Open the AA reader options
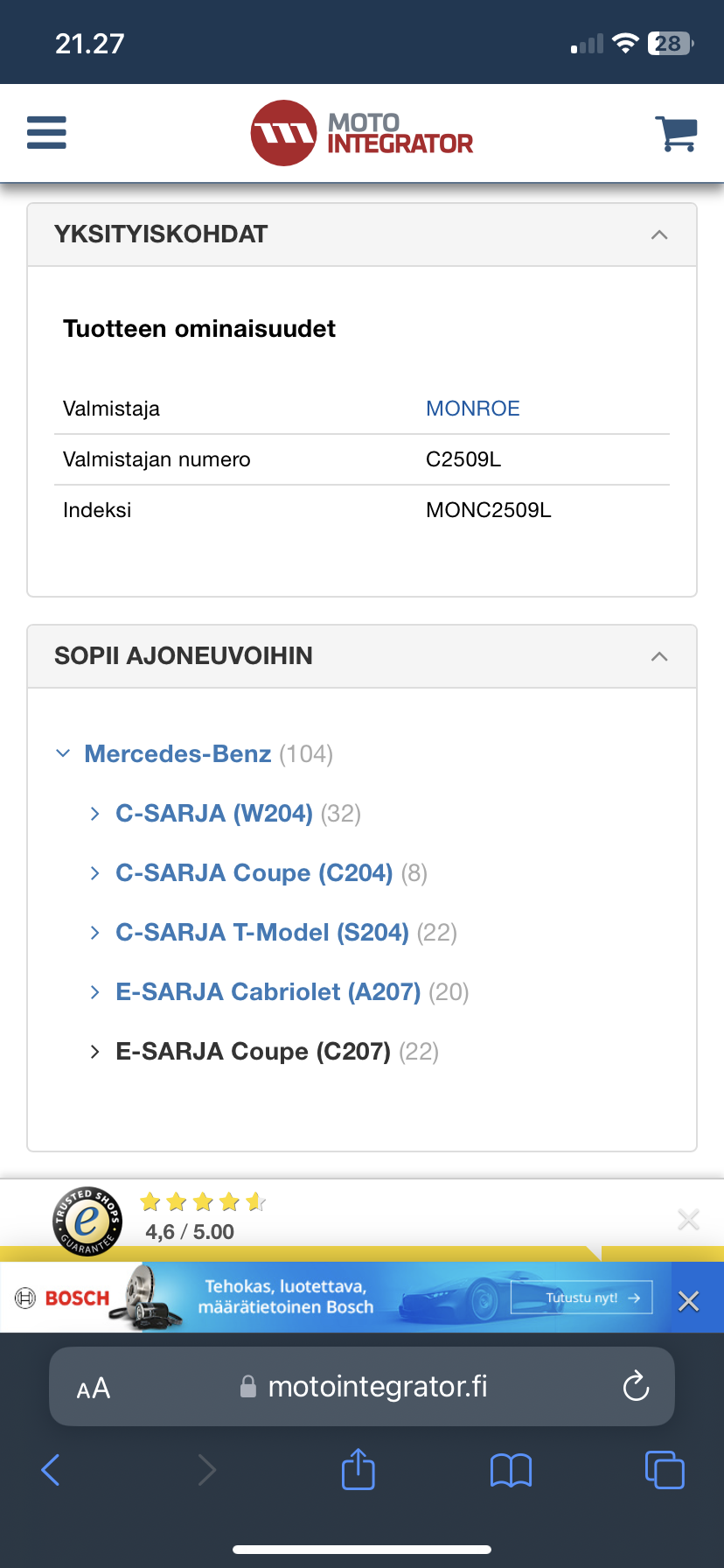724x1568 pixels. click(x=94, y=1388)
